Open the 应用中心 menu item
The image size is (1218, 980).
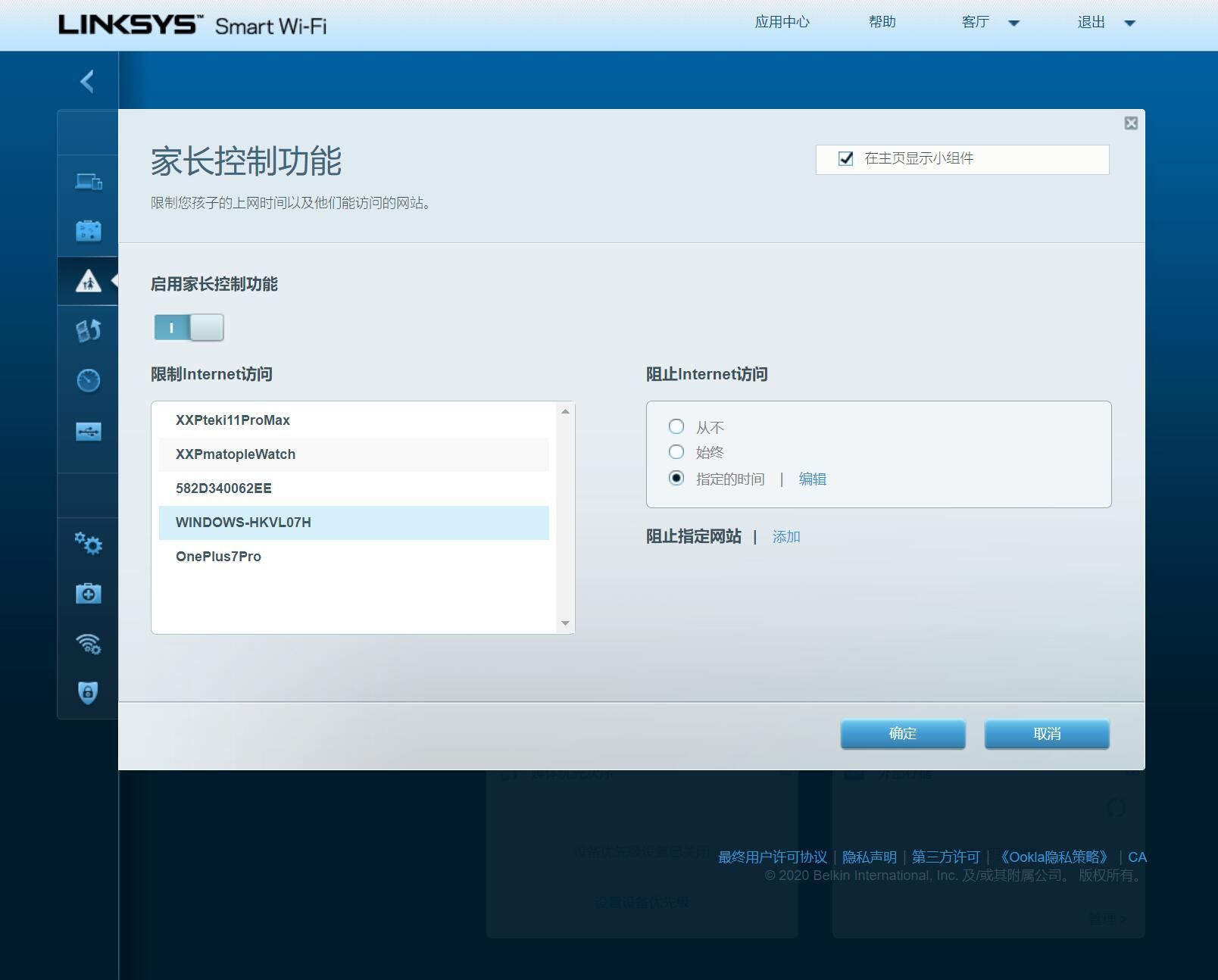(782, 22)
